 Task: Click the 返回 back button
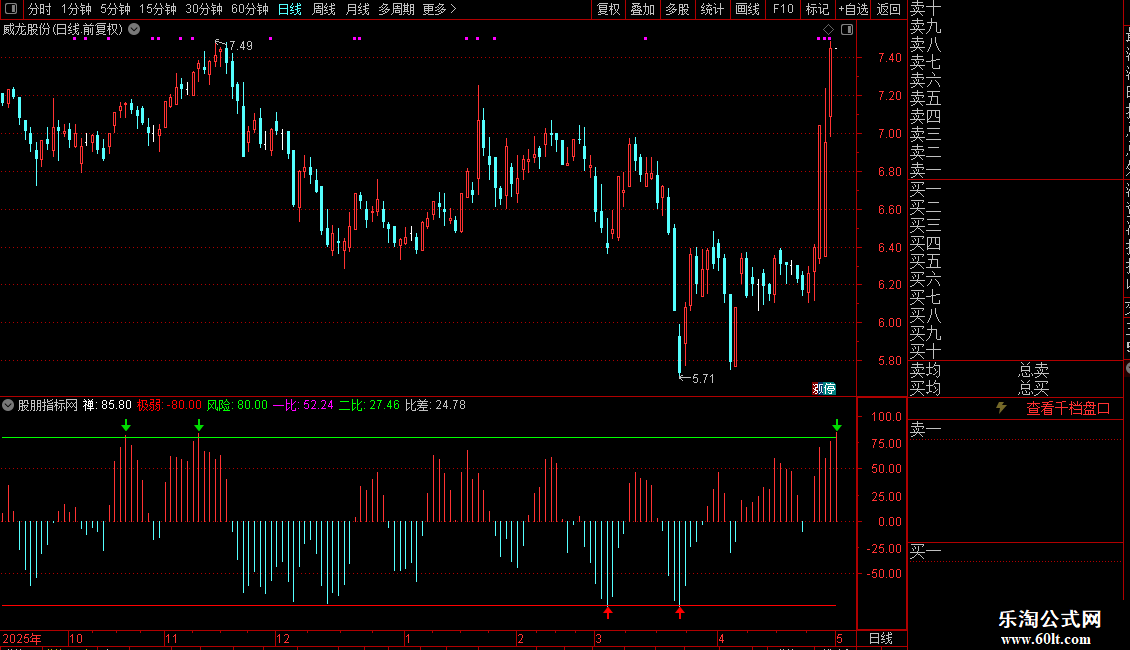(889, 9)
